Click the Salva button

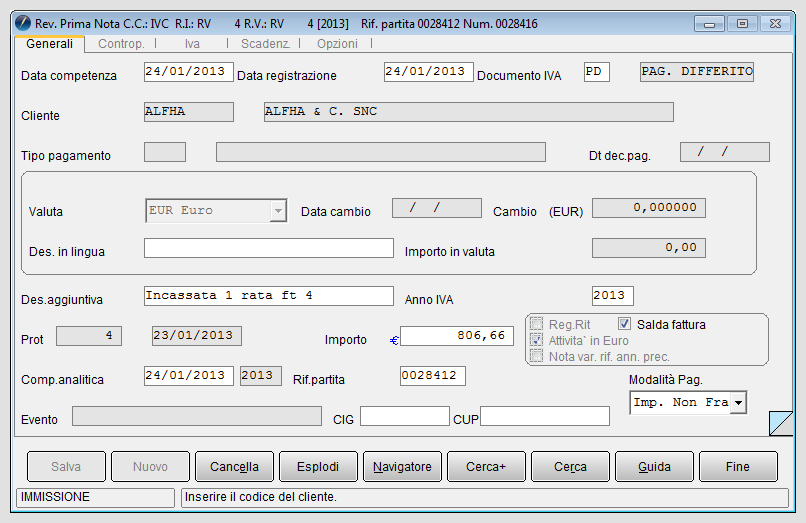66,466
